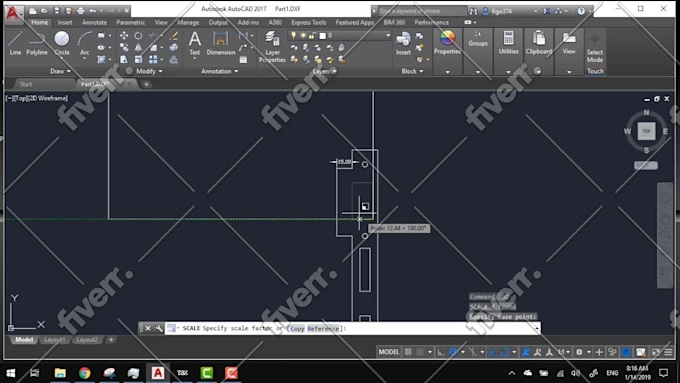Open the Express Tools ribbon tab

click(x=308, y=22)
